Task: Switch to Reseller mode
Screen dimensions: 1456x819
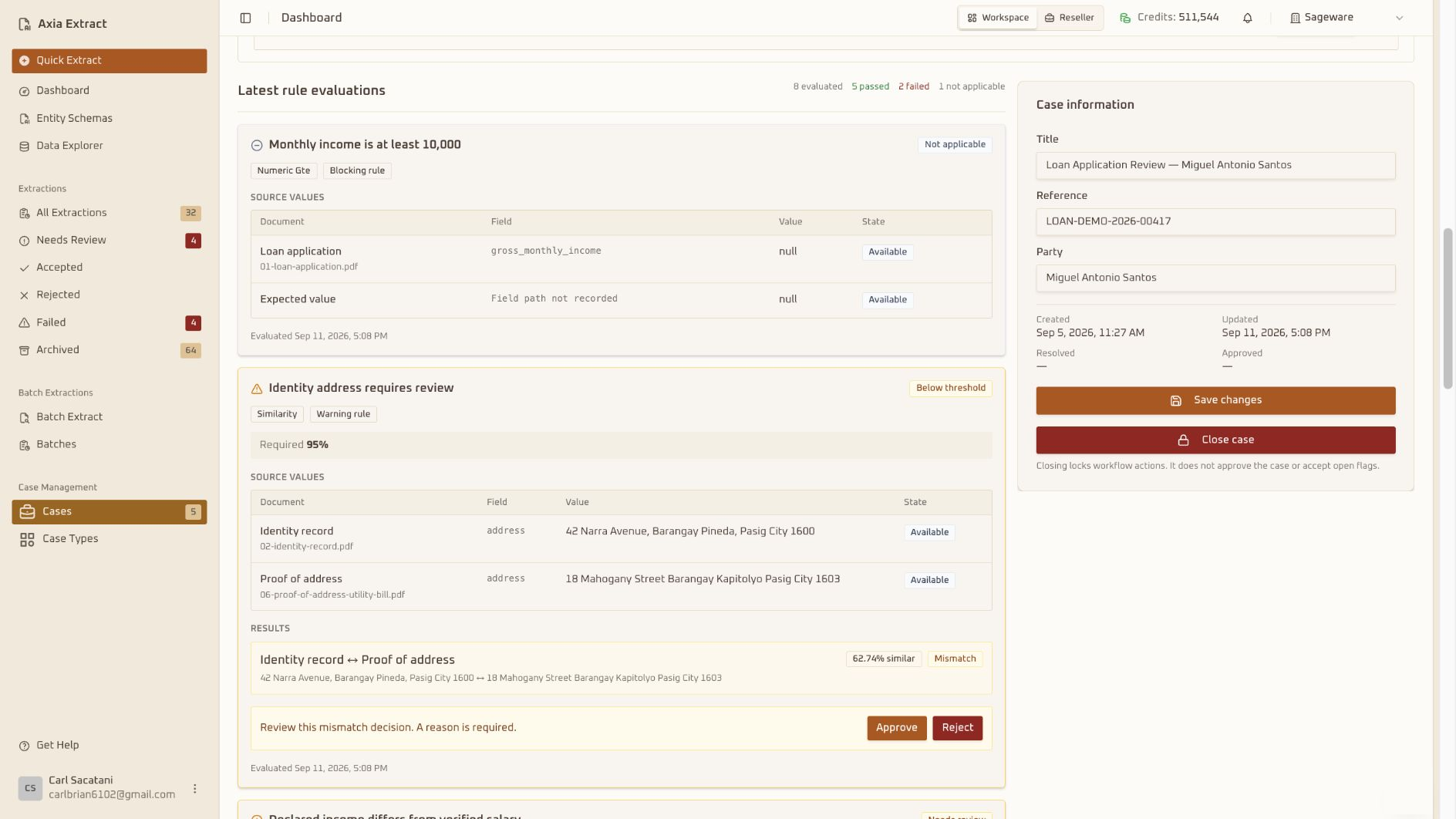Action: (x=1070, y=18)
